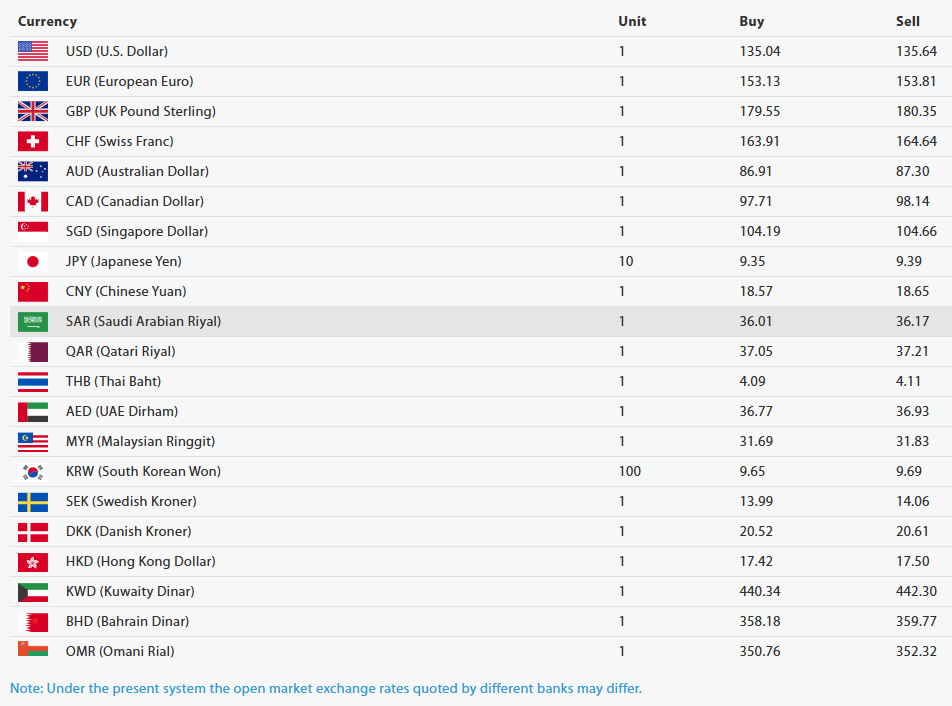952x706 pixels.
Task: Click the Sell column header
Action: point(907,21)
